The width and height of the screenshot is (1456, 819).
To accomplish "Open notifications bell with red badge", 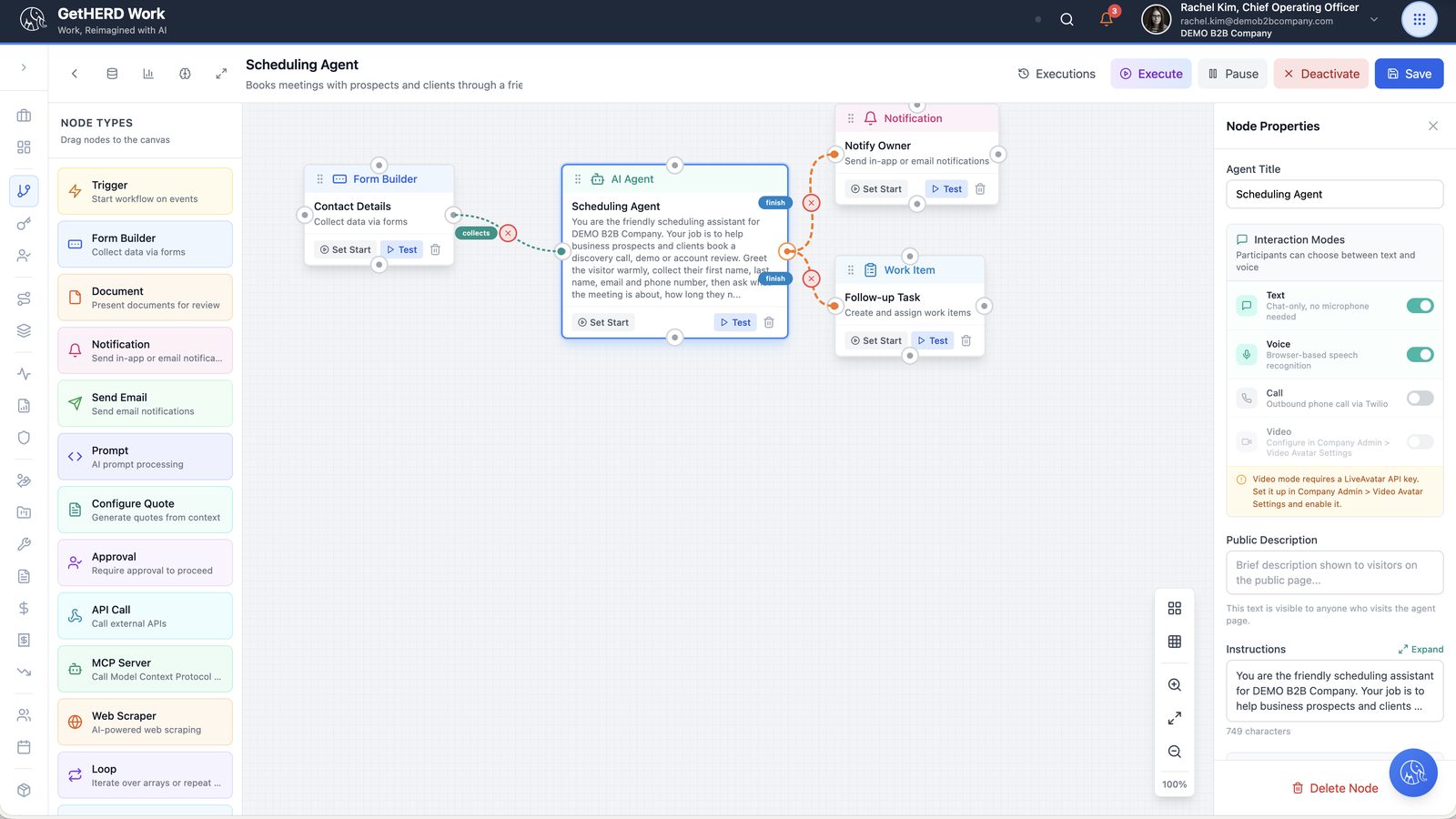I will tap(1107, 19).
